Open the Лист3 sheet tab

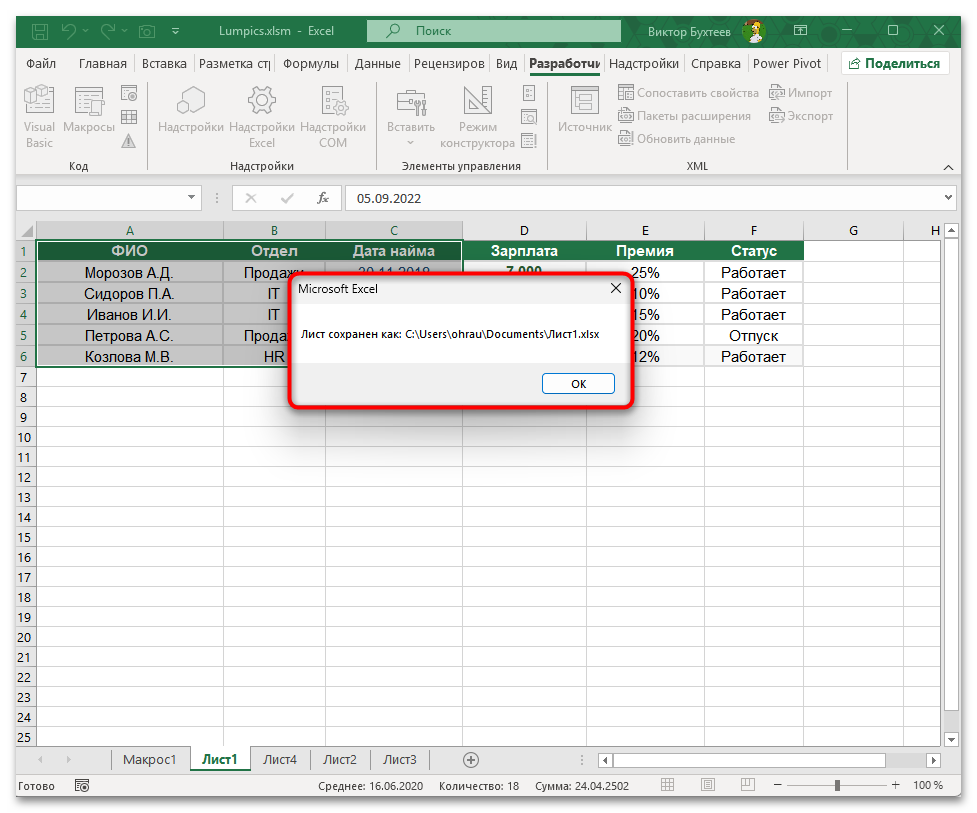399,759
